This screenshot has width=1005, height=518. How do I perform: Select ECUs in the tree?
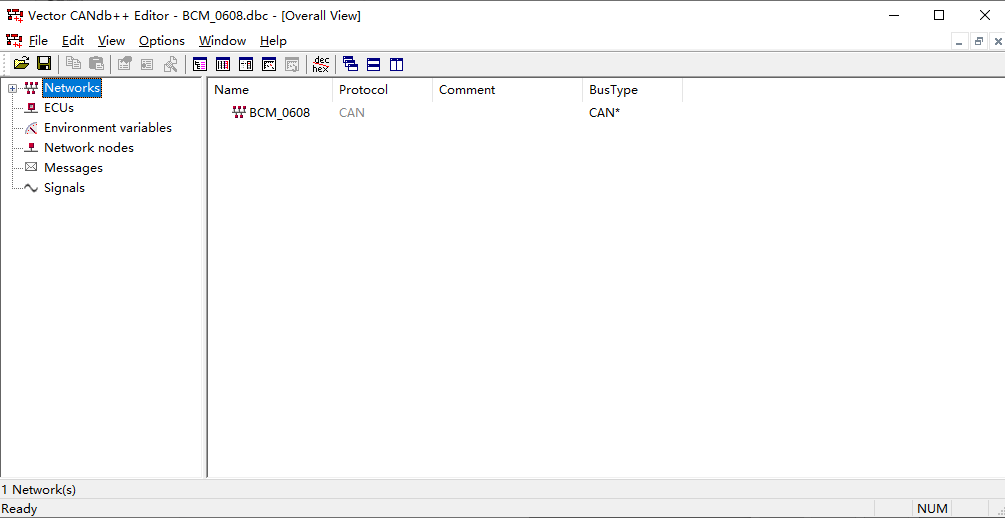pyautogui.click(x=59, y=108)
